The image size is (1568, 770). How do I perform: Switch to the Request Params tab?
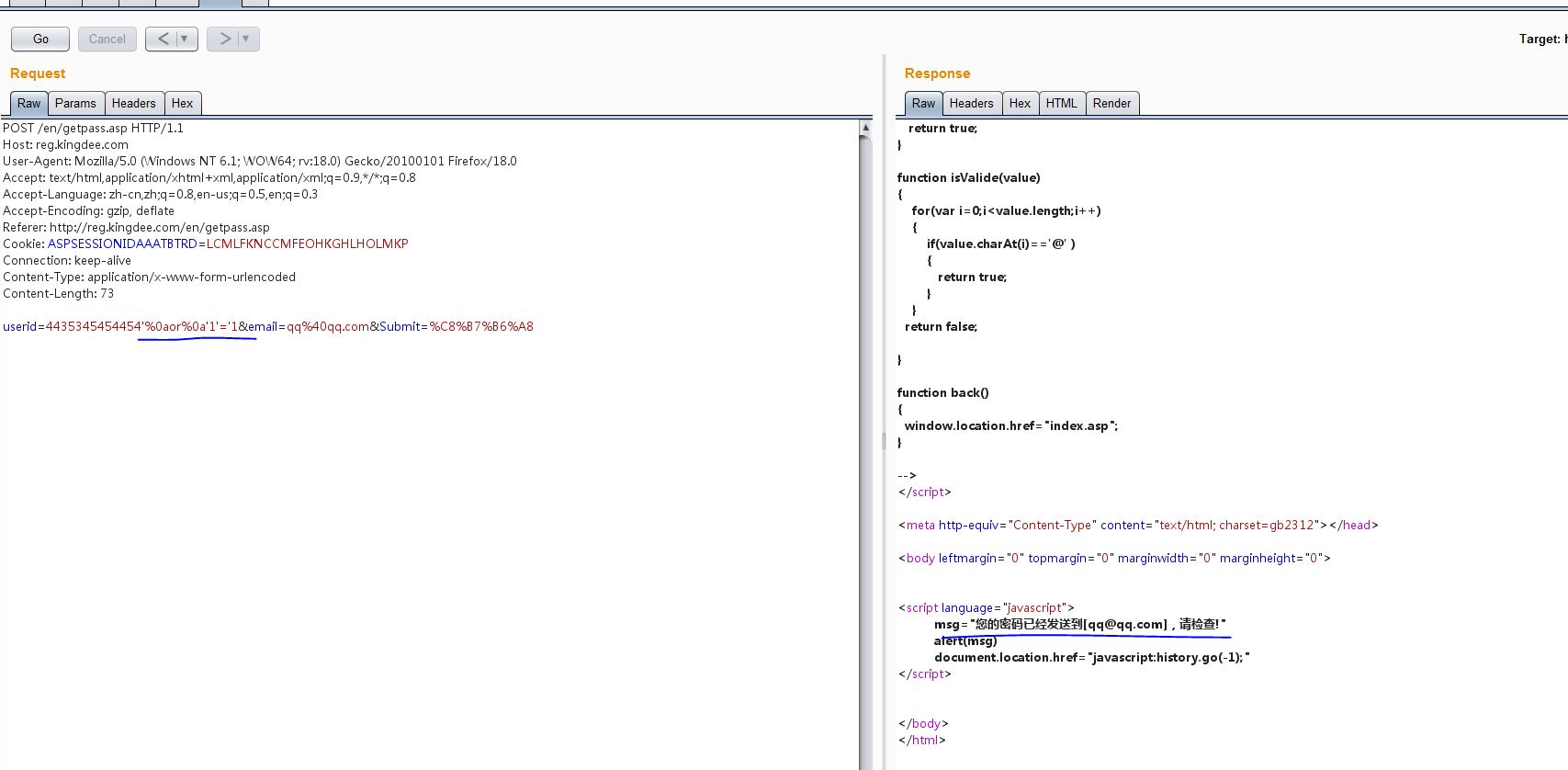(x=75, y=104)
